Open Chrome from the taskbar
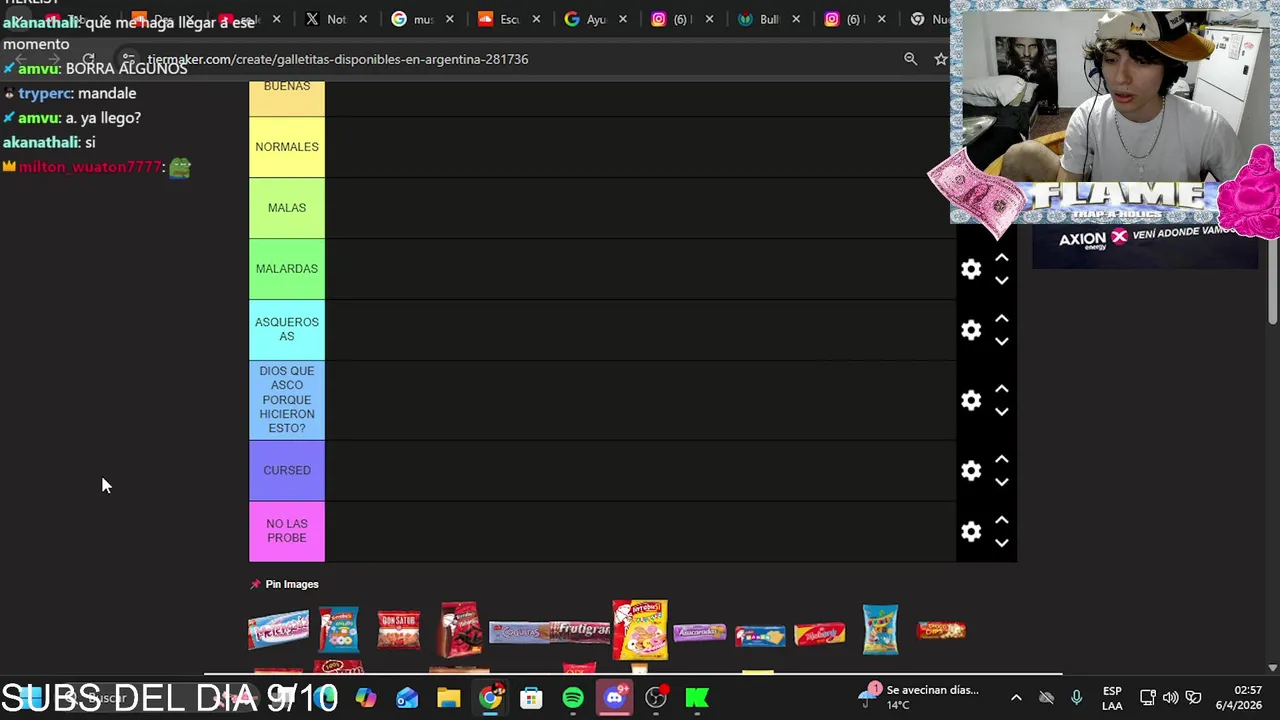The width and height of the screenshot is (1280, 720). pyautogui.click(x=490, y=698)
